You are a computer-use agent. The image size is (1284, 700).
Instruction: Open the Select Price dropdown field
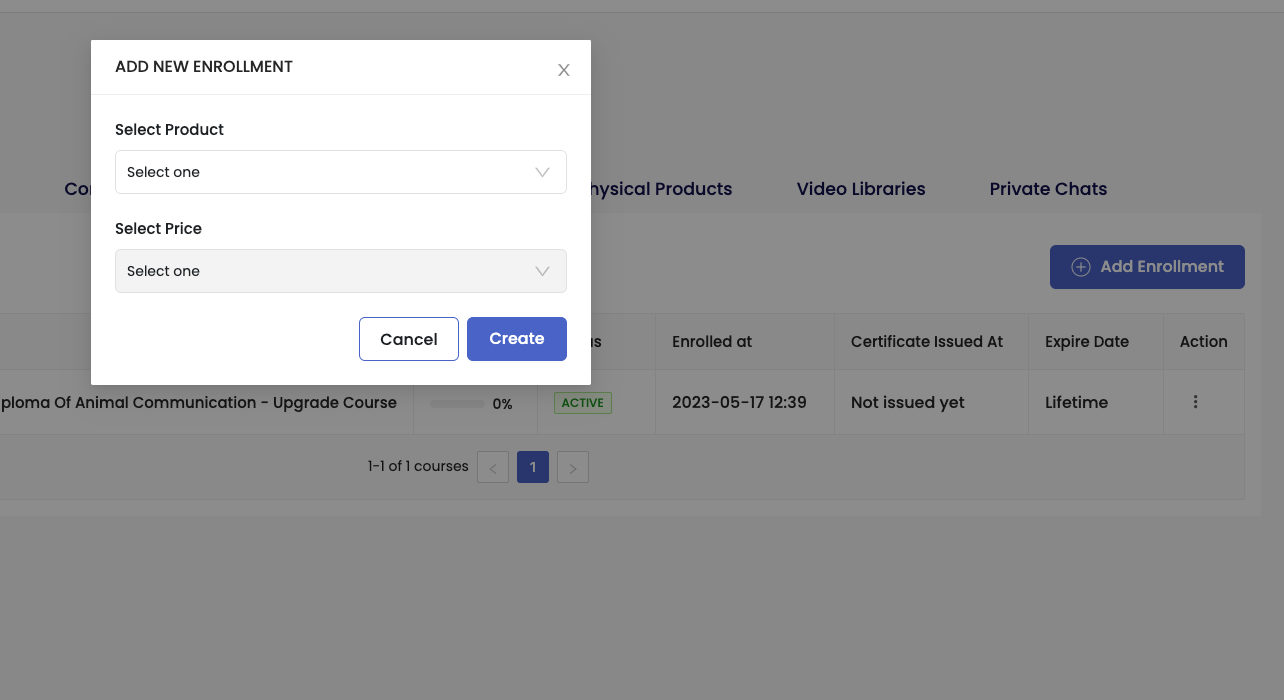pos(330,271)
